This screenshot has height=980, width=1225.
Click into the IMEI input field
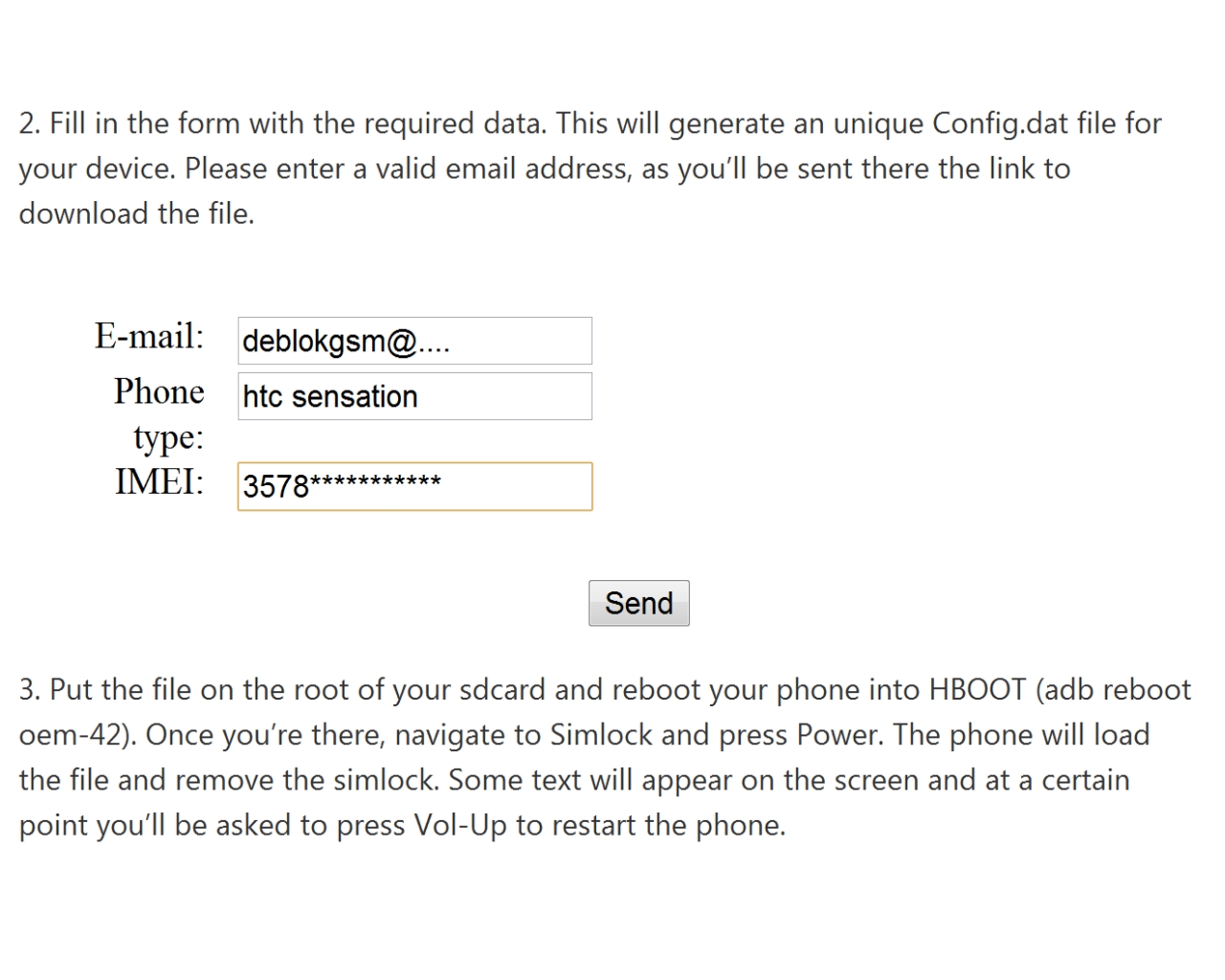(x=414, y=486)
